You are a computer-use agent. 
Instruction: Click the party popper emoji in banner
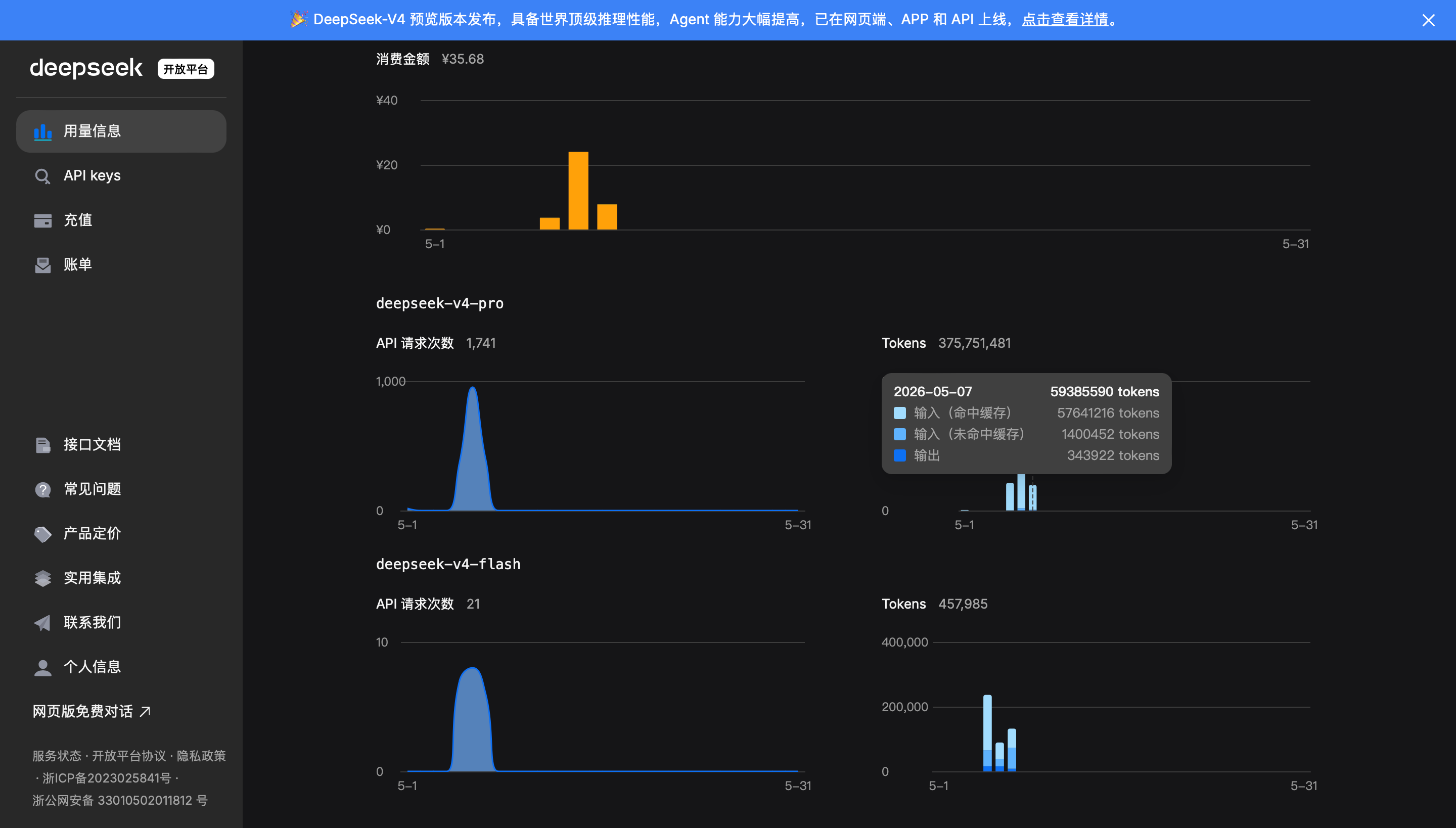[x=299, y=19]
